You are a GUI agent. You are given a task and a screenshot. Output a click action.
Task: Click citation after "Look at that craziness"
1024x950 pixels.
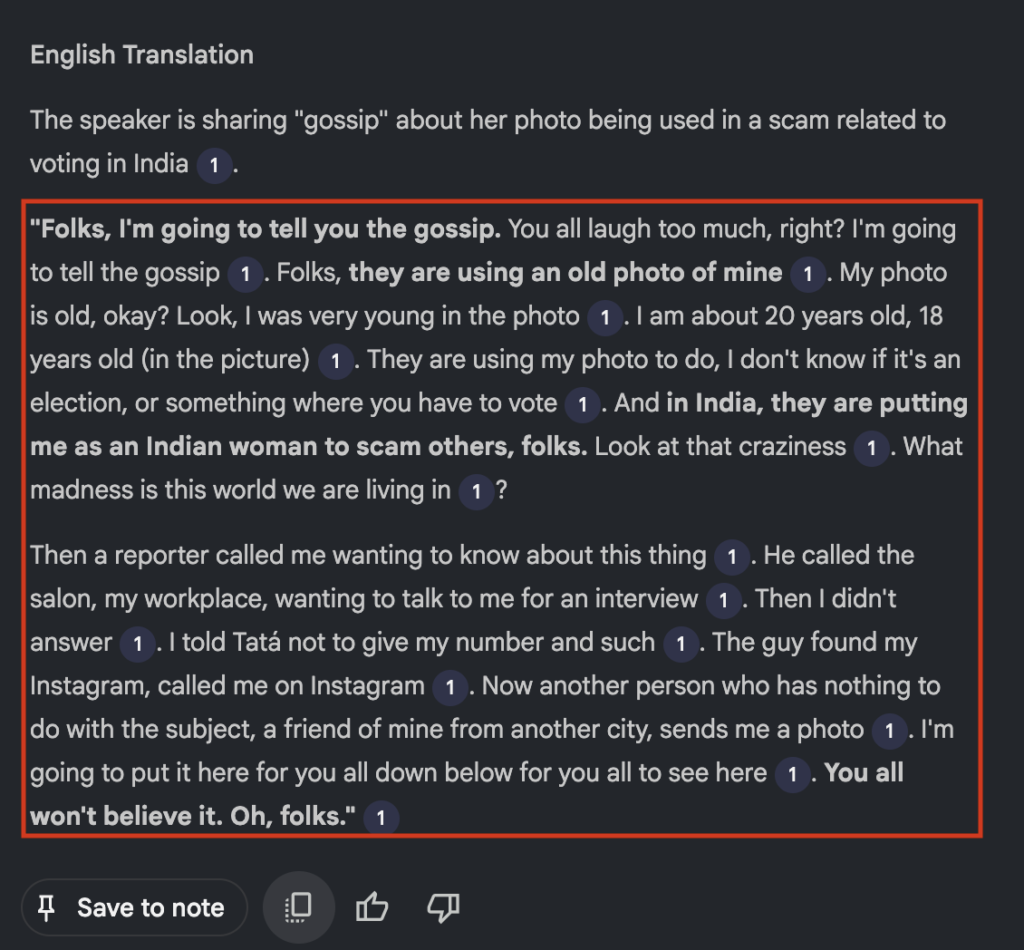click(x=871, y=448)
